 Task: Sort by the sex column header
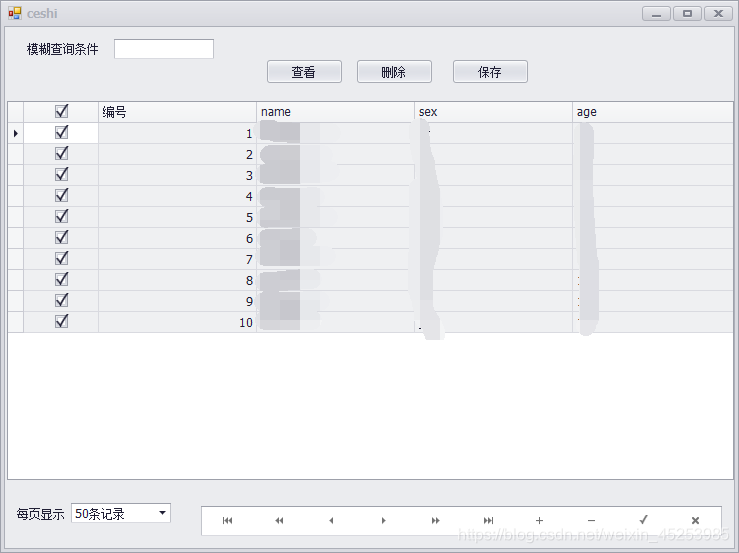pyautogui.click(x=493, y=112)
